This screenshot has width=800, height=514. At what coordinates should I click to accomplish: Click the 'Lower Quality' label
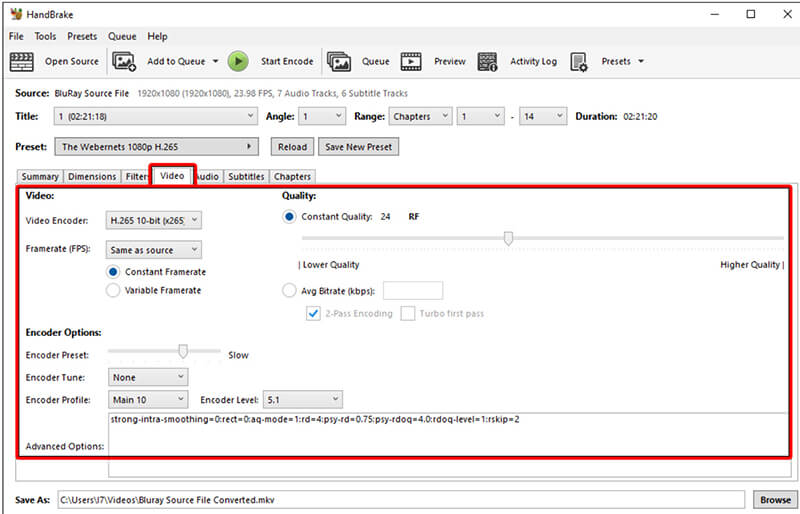coord(331,265)
